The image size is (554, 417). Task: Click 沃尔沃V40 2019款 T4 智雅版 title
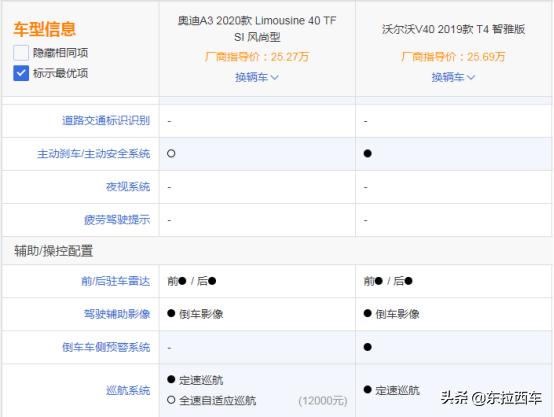453,29
